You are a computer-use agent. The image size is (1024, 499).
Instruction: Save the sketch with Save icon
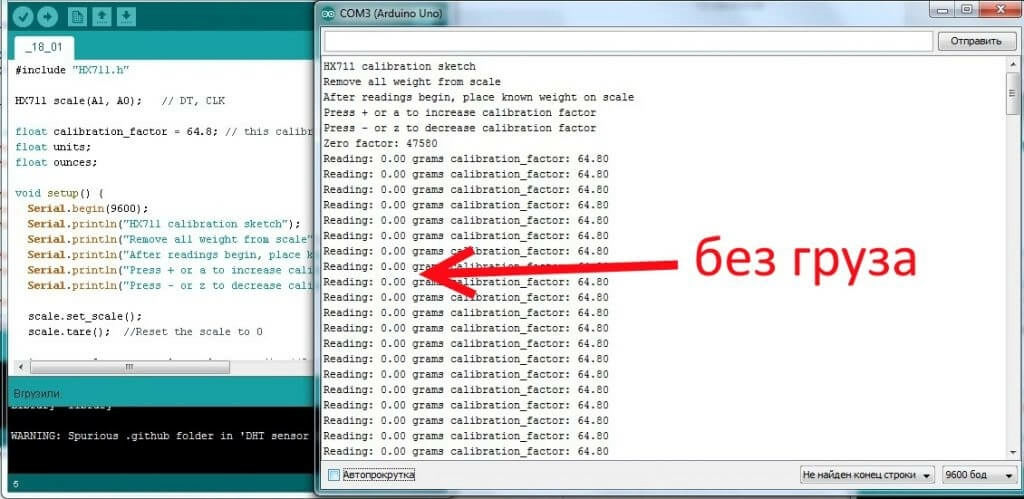pos(126,16)
